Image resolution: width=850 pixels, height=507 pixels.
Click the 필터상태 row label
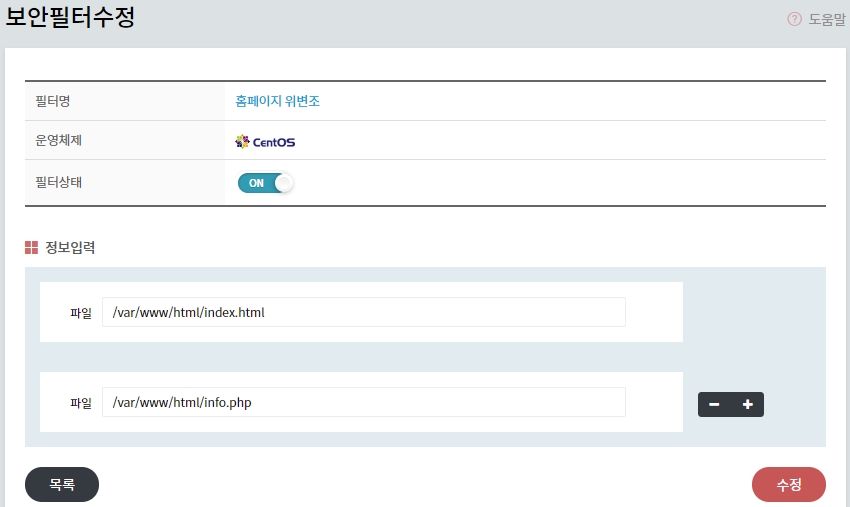[58, 183]
